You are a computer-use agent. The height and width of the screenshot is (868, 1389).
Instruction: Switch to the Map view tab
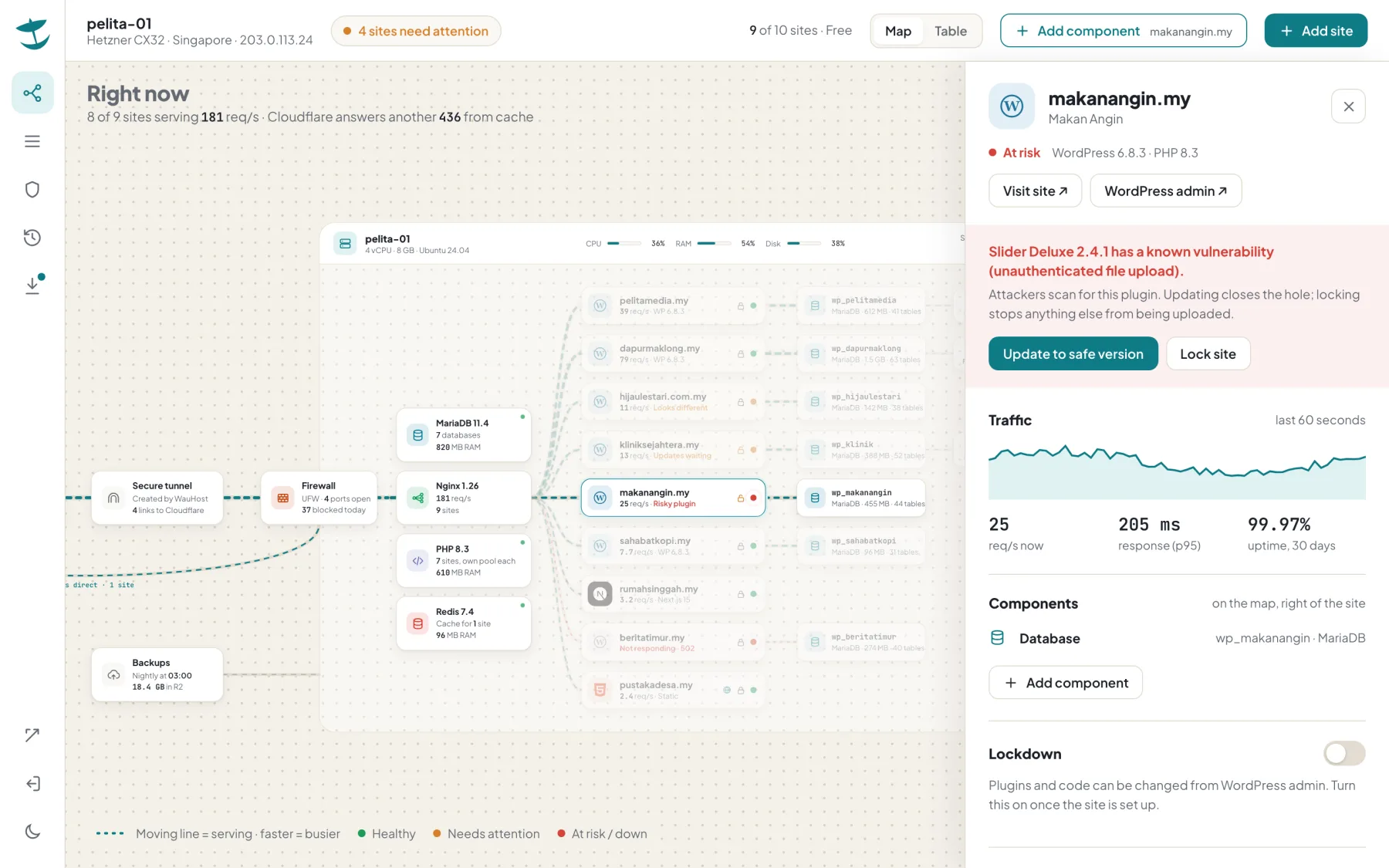(x=897, y=31)
